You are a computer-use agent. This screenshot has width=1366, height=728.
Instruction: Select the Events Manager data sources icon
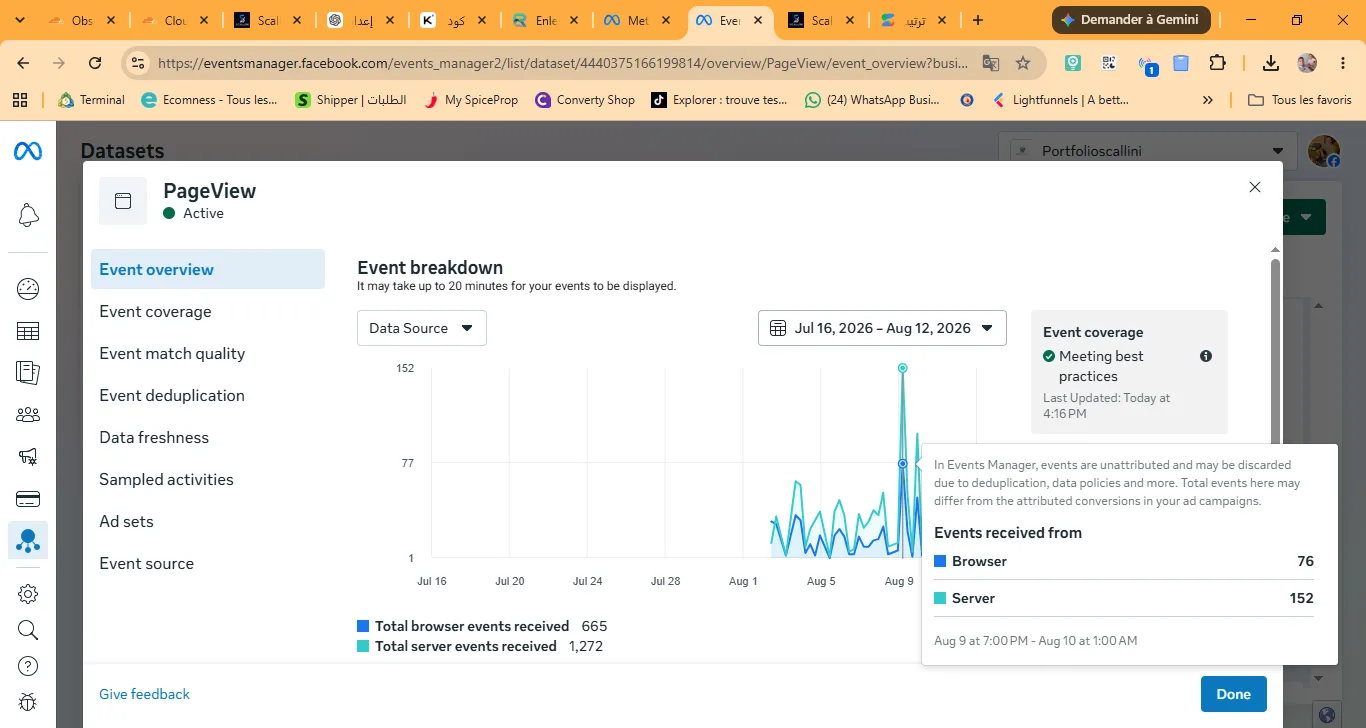click(28, 540)
